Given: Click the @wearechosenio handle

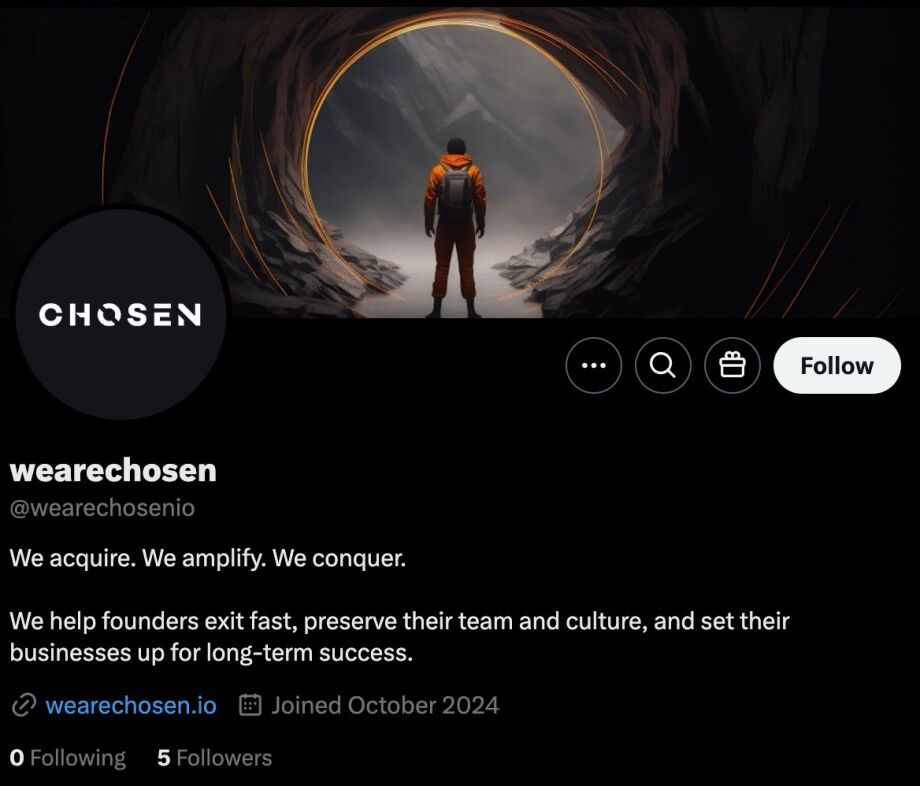Looking at the screenshot, I should 102,508.
